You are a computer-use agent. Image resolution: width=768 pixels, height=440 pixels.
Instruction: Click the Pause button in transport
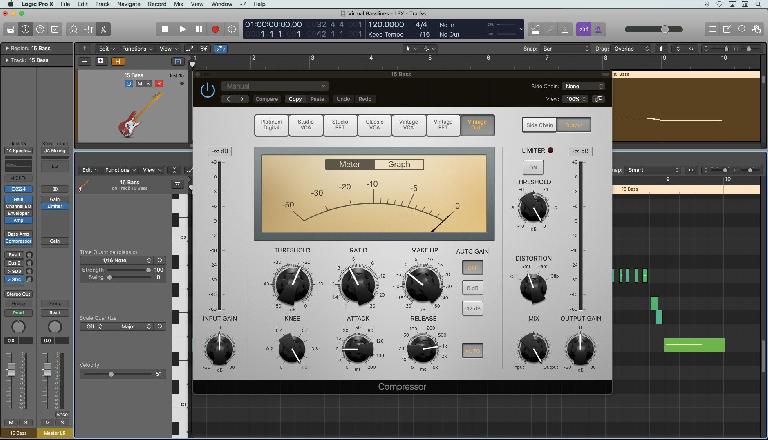click(199, 29)
